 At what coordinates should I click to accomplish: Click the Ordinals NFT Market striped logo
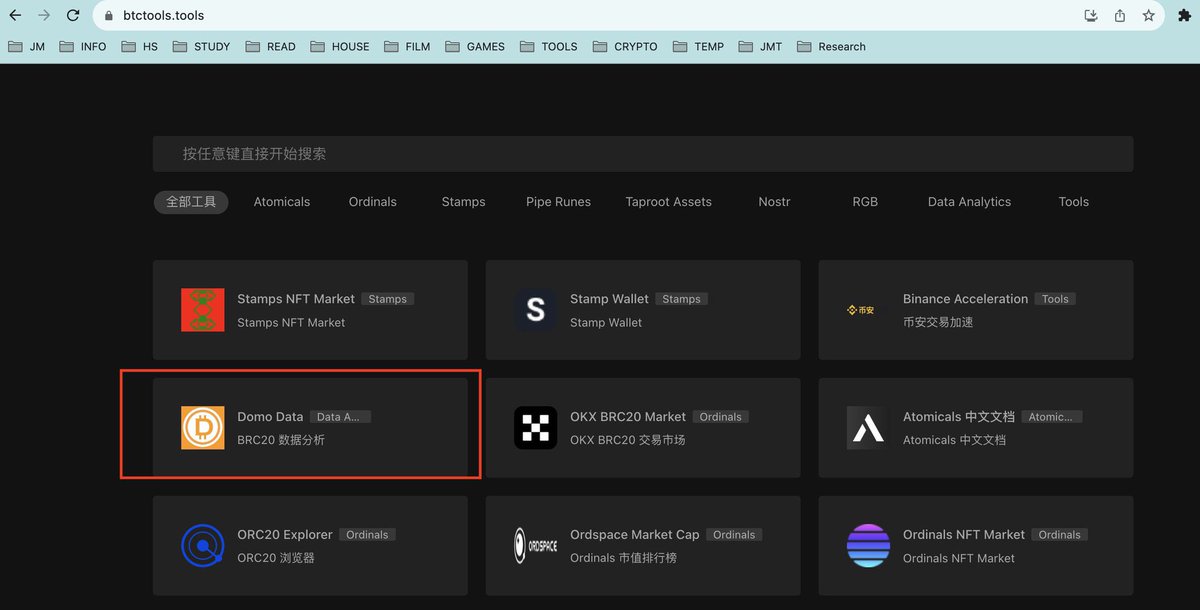pos(868,546)
